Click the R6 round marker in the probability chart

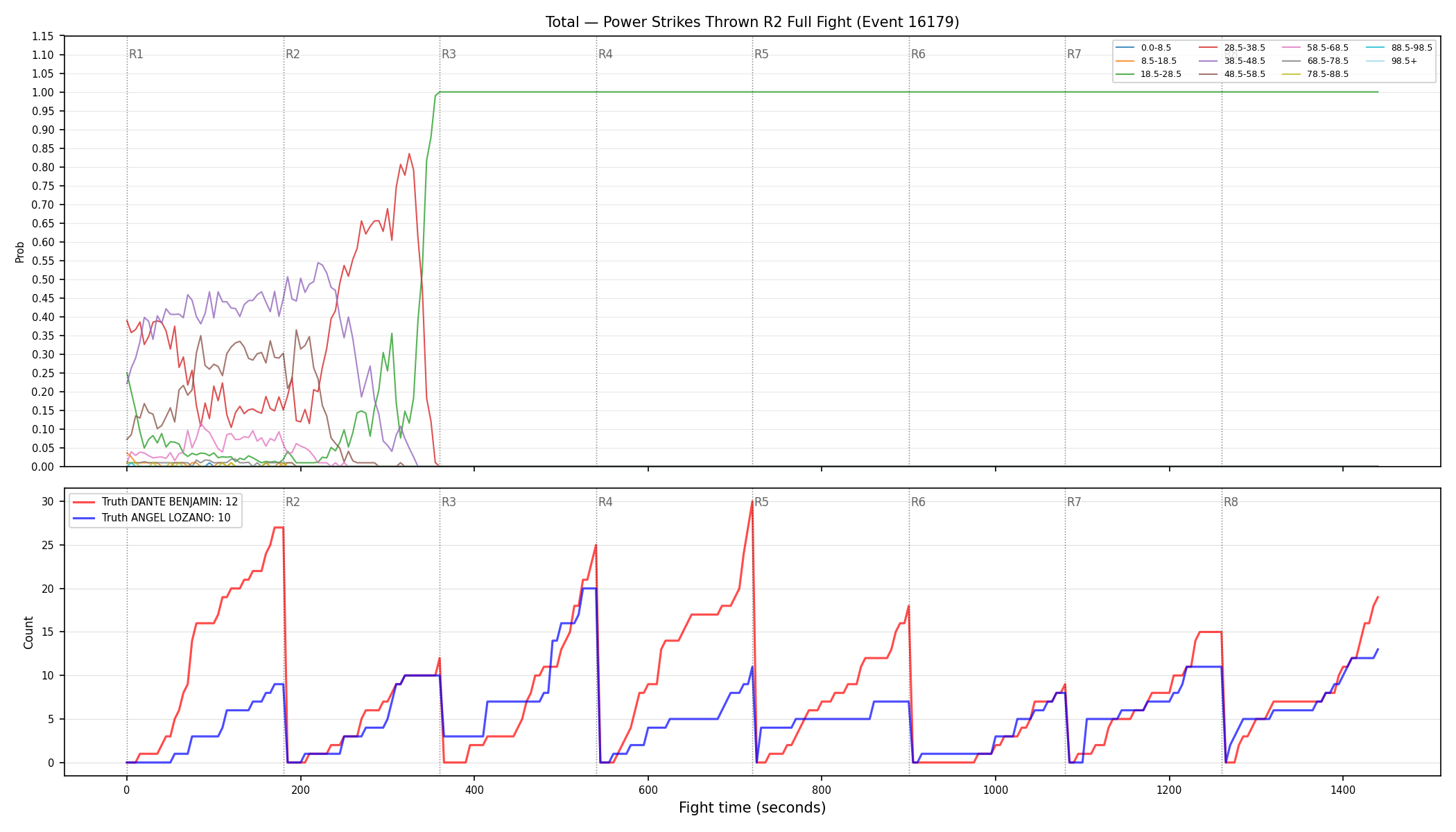tap(918, 54)
